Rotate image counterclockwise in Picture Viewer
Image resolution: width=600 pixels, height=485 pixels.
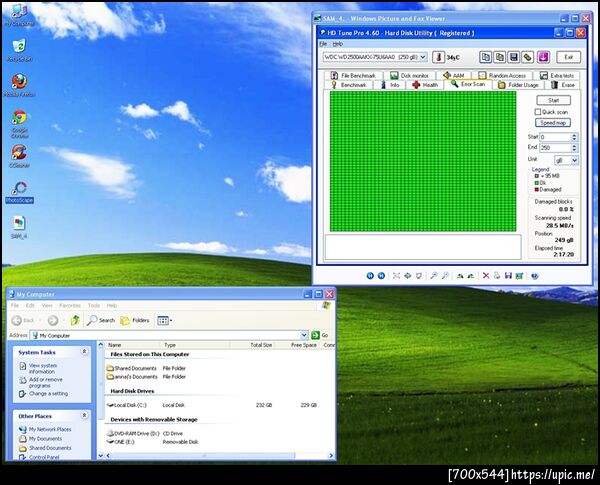(x=471, y=276)
